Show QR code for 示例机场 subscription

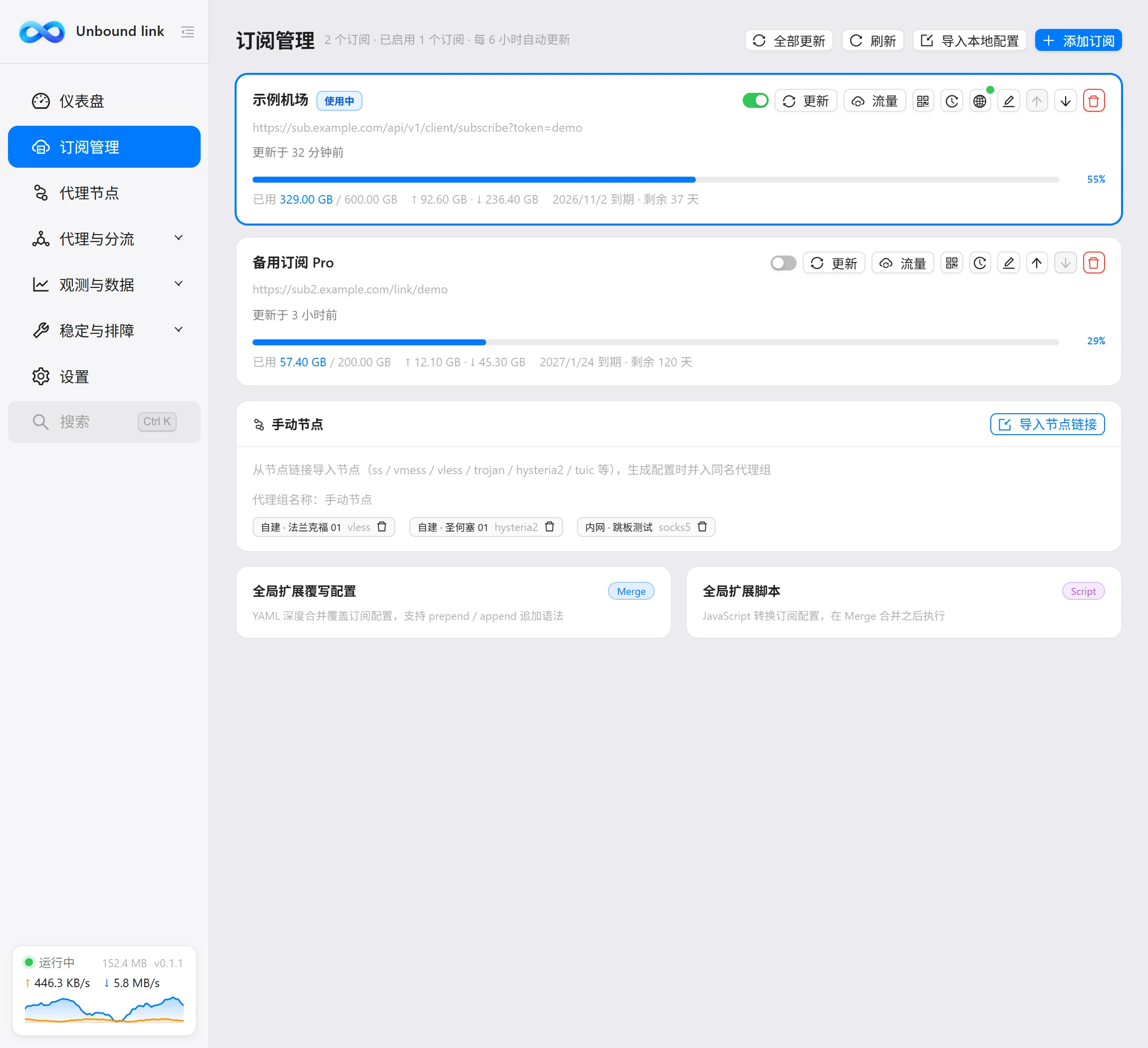click(922, 101)
